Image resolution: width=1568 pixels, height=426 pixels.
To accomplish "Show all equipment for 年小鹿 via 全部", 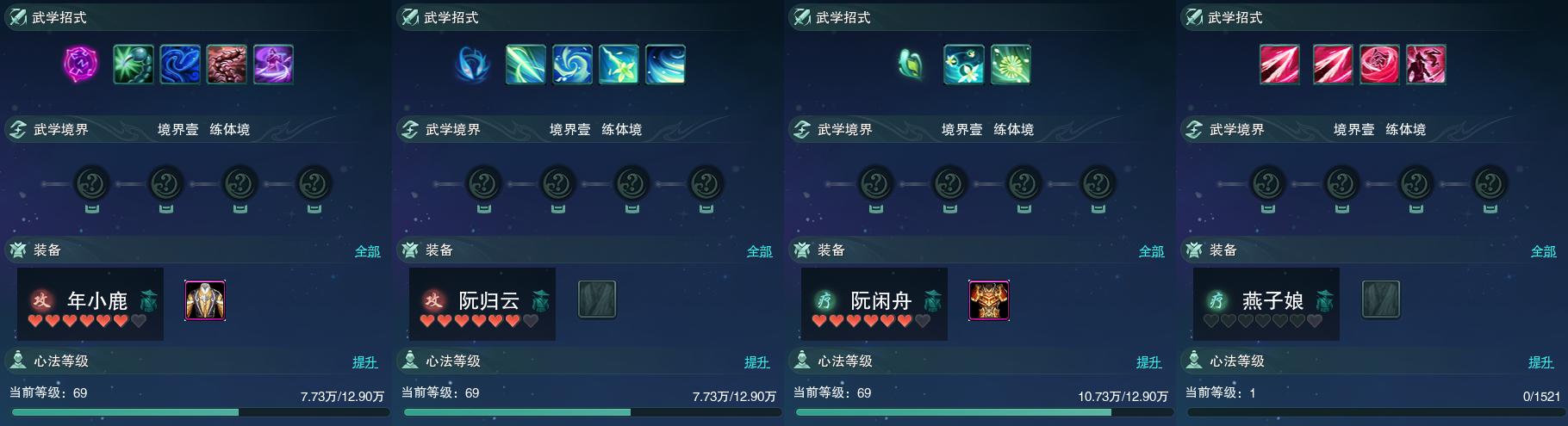I will 368,251.
